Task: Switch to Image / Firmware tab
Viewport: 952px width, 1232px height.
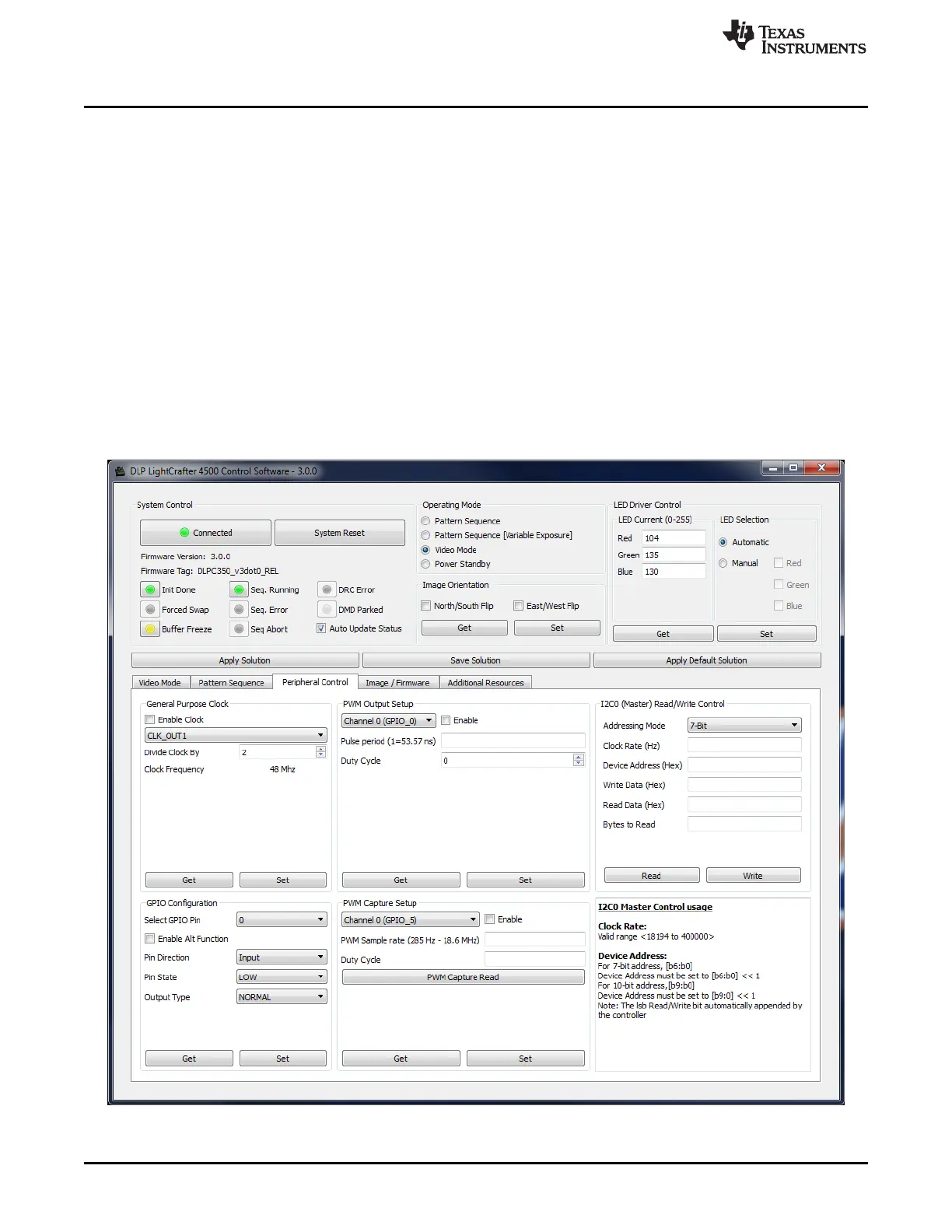Action: (397, 683)
